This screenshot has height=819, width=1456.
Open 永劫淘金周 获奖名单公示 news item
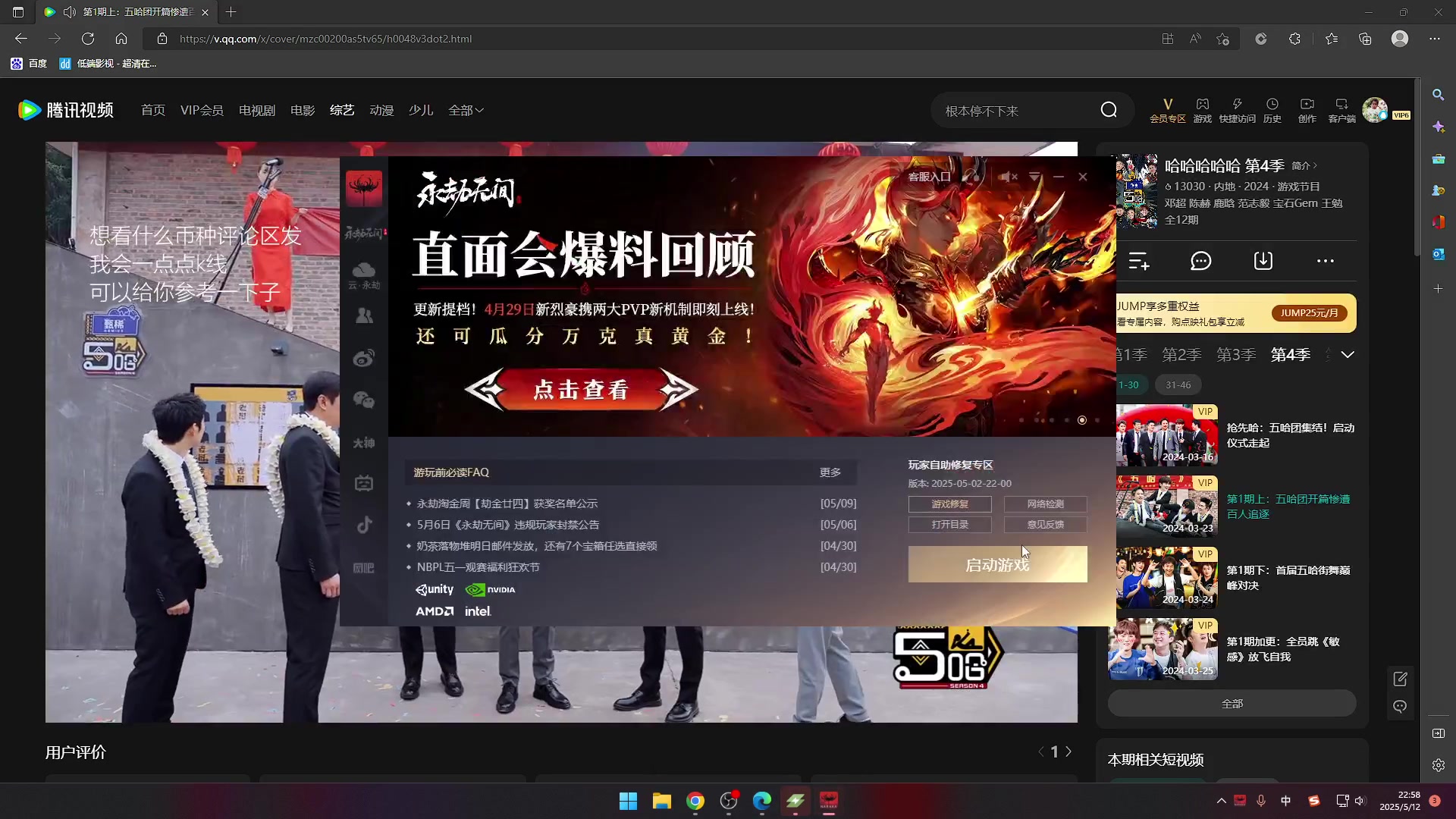507,504
